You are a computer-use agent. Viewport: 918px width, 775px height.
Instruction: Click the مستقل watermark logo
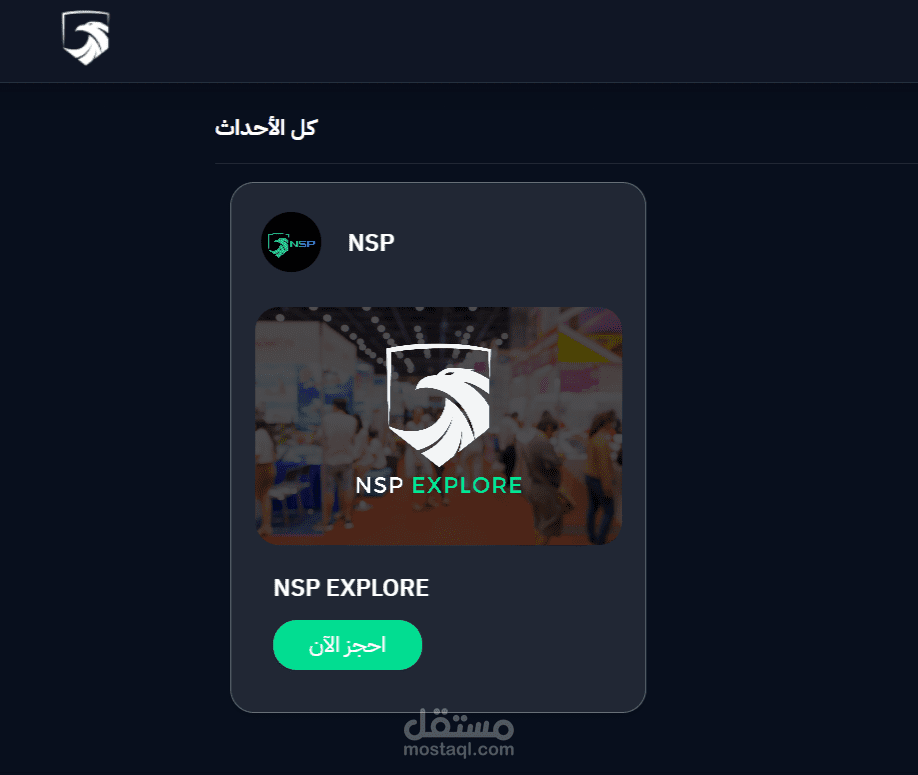coord(458,724)
